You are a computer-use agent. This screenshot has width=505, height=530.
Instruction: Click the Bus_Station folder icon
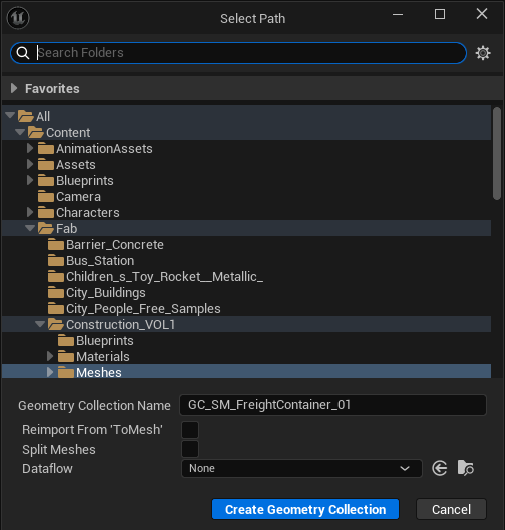pyautogui.click(x=56, y=260)
